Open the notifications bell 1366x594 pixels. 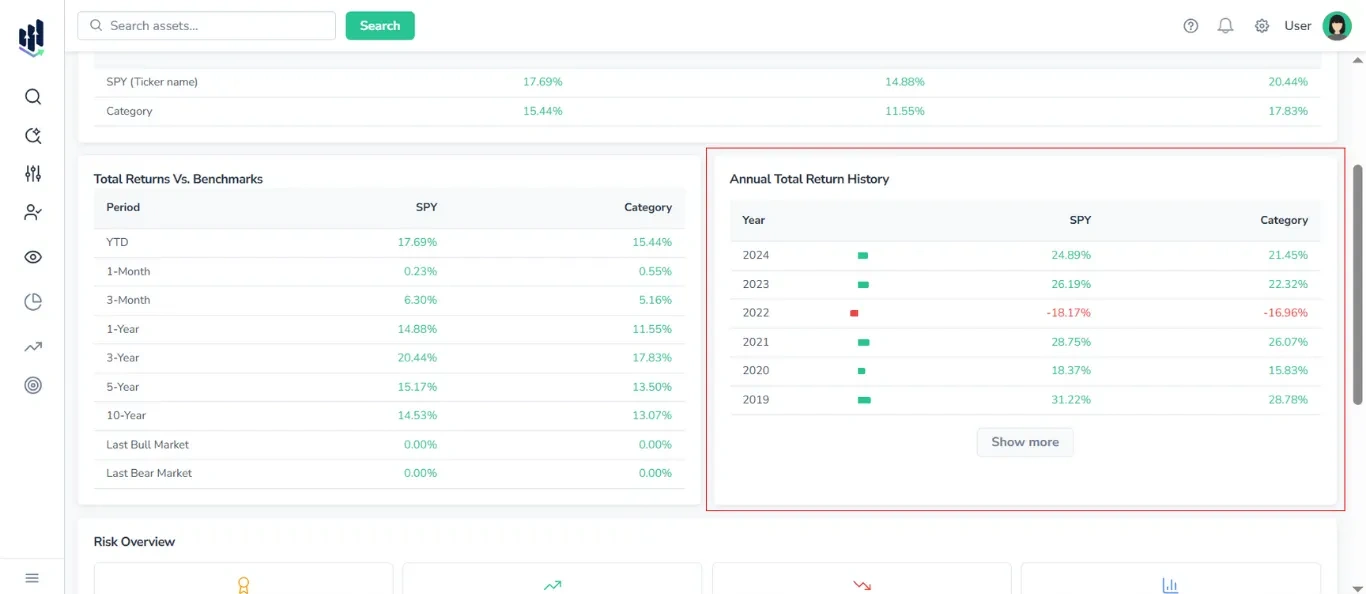[x=1225, y=25]
